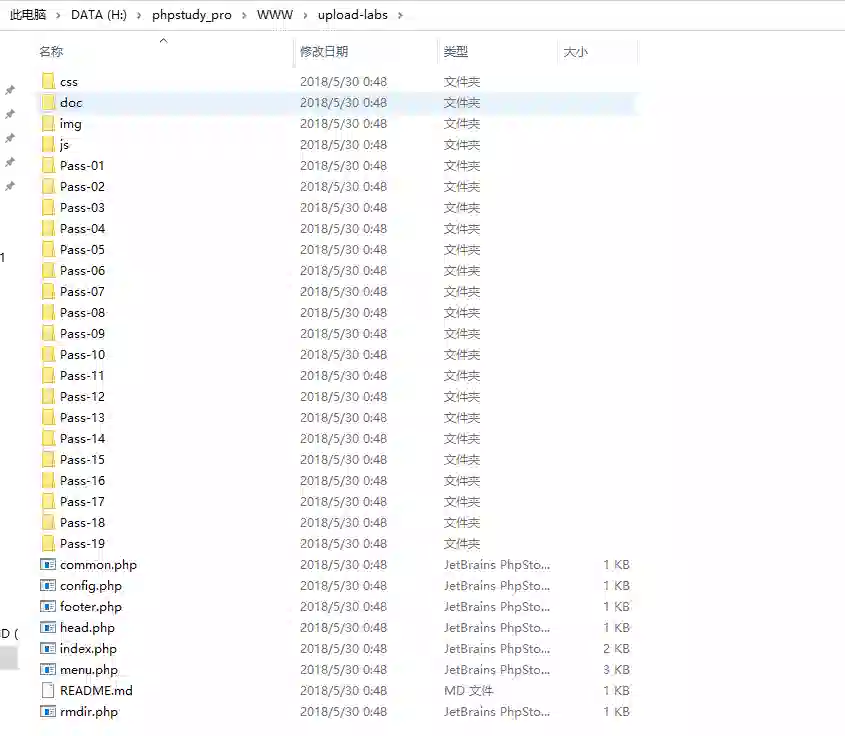Select the README.md file icon
This screenshot has width=845, height=736.
pyautogui.click(x=48, y=691)
